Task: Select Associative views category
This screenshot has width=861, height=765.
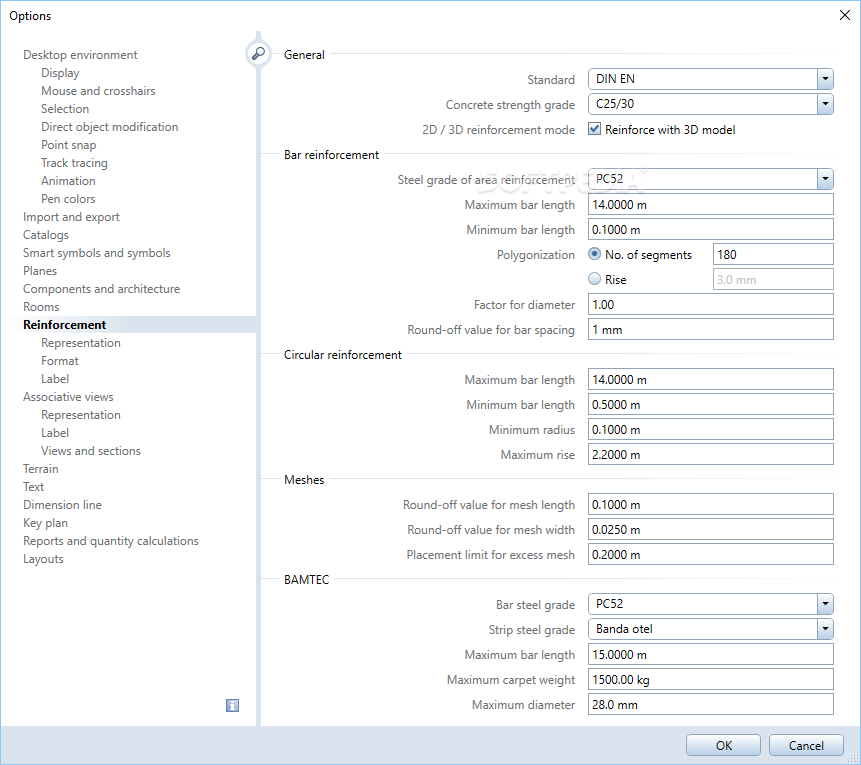Action: click(x=68, y=397)
